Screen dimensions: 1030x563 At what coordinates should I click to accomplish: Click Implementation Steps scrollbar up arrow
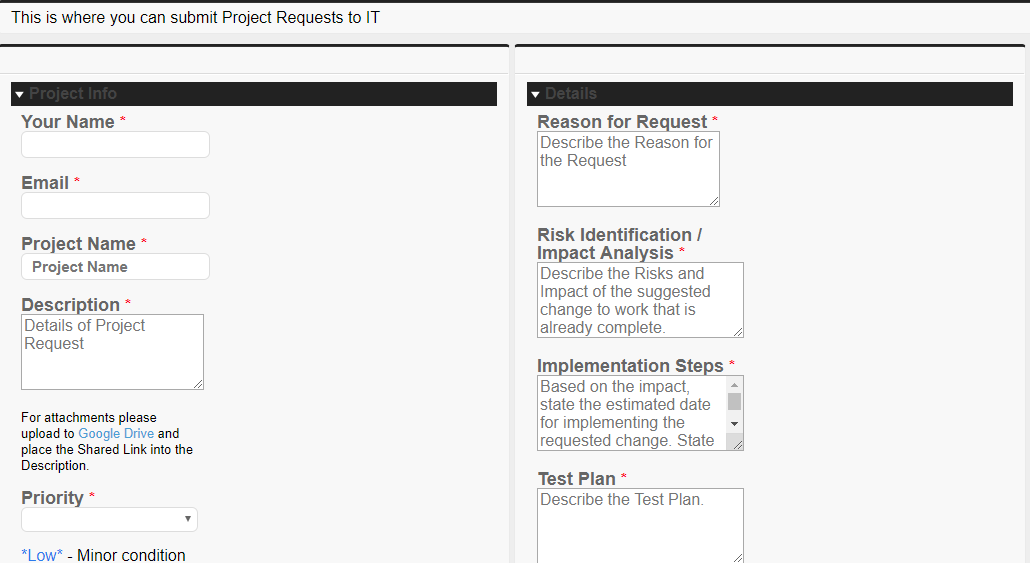point(734,385)
